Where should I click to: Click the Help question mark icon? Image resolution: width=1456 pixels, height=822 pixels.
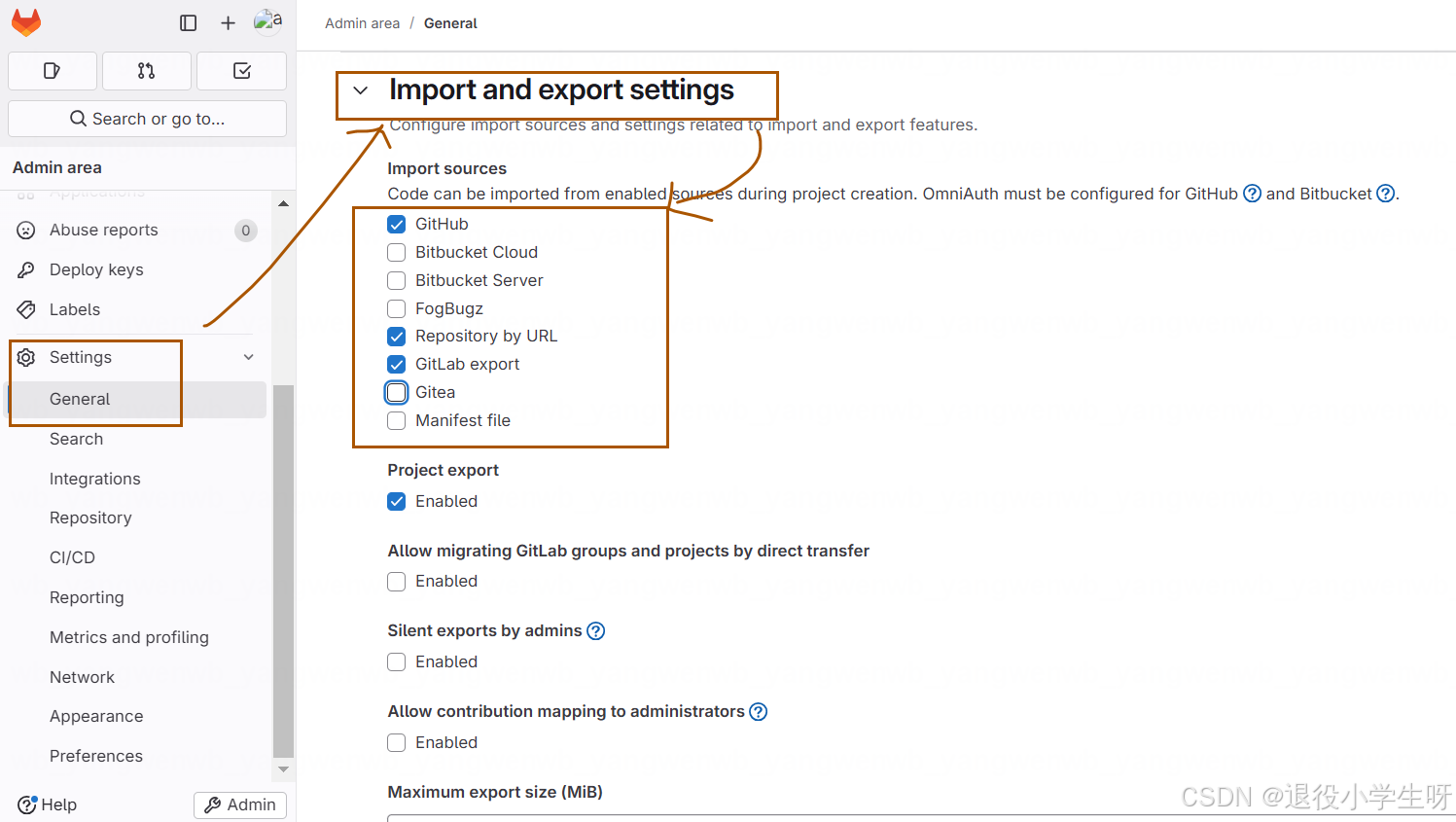pyautogui.click(x=26, y=804)
